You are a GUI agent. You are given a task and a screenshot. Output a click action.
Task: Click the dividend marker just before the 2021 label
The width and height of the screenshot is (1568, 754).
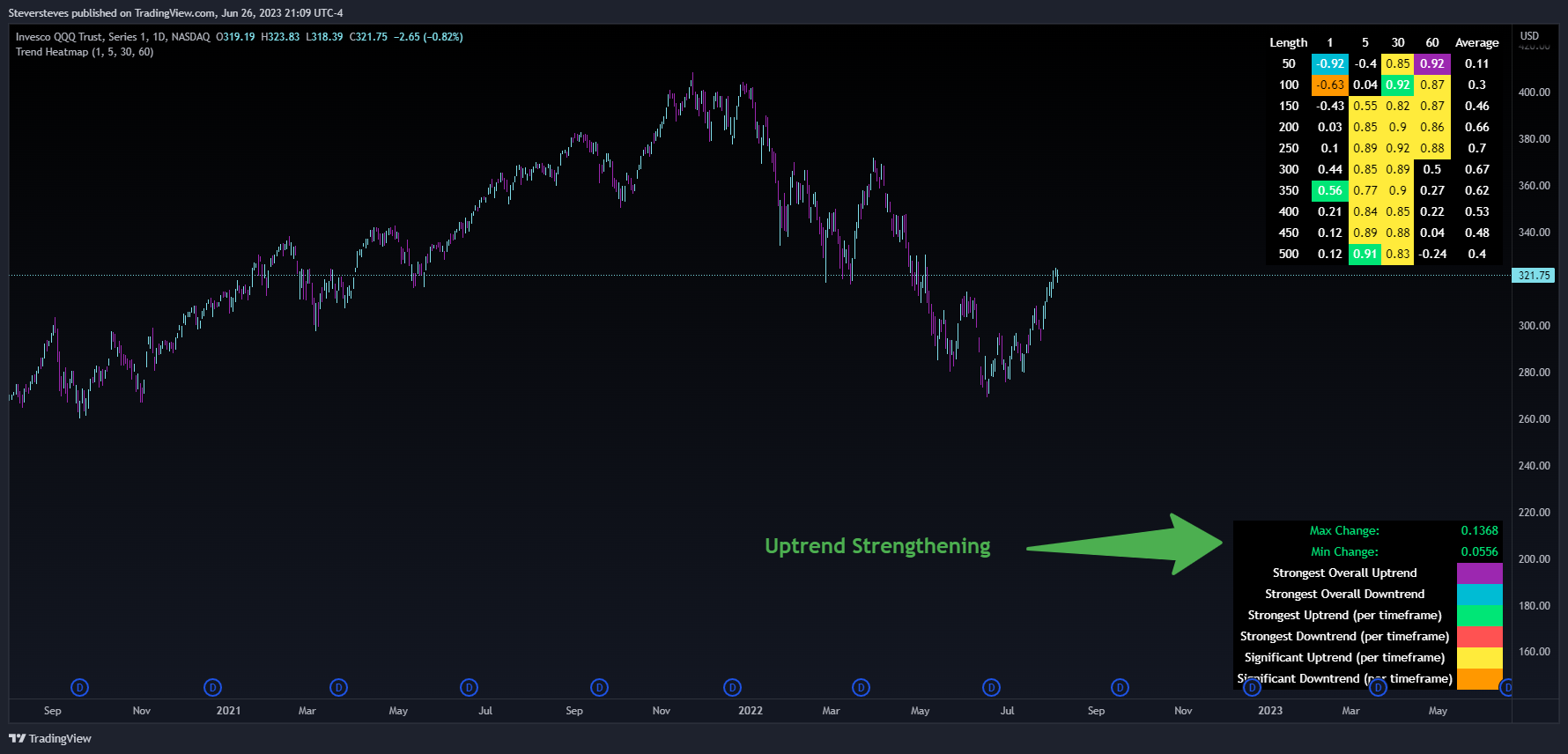click(212, 687)
